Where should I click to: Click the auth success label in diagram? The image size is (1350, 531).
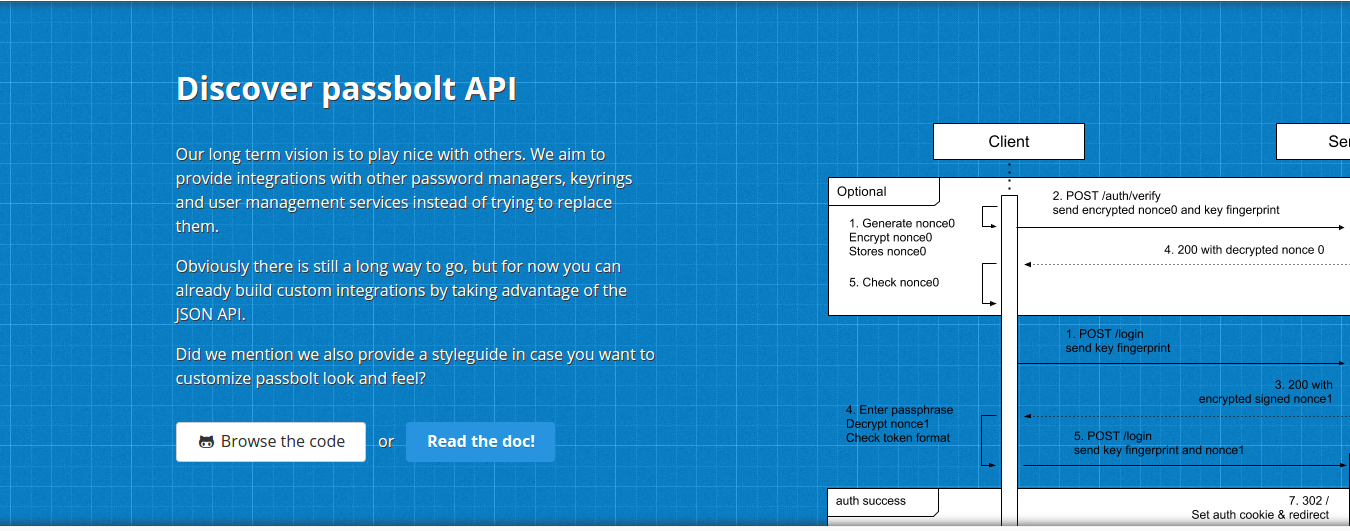[x=870, y=501]
